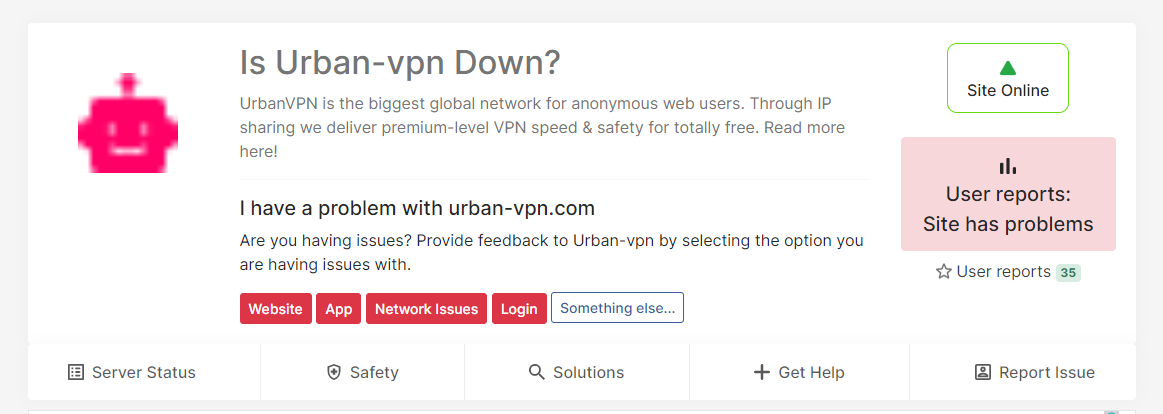The height and width of the screenshot is (414, 1163).
Task: Open the pink User reports panel
Action: coord(1008,195)
